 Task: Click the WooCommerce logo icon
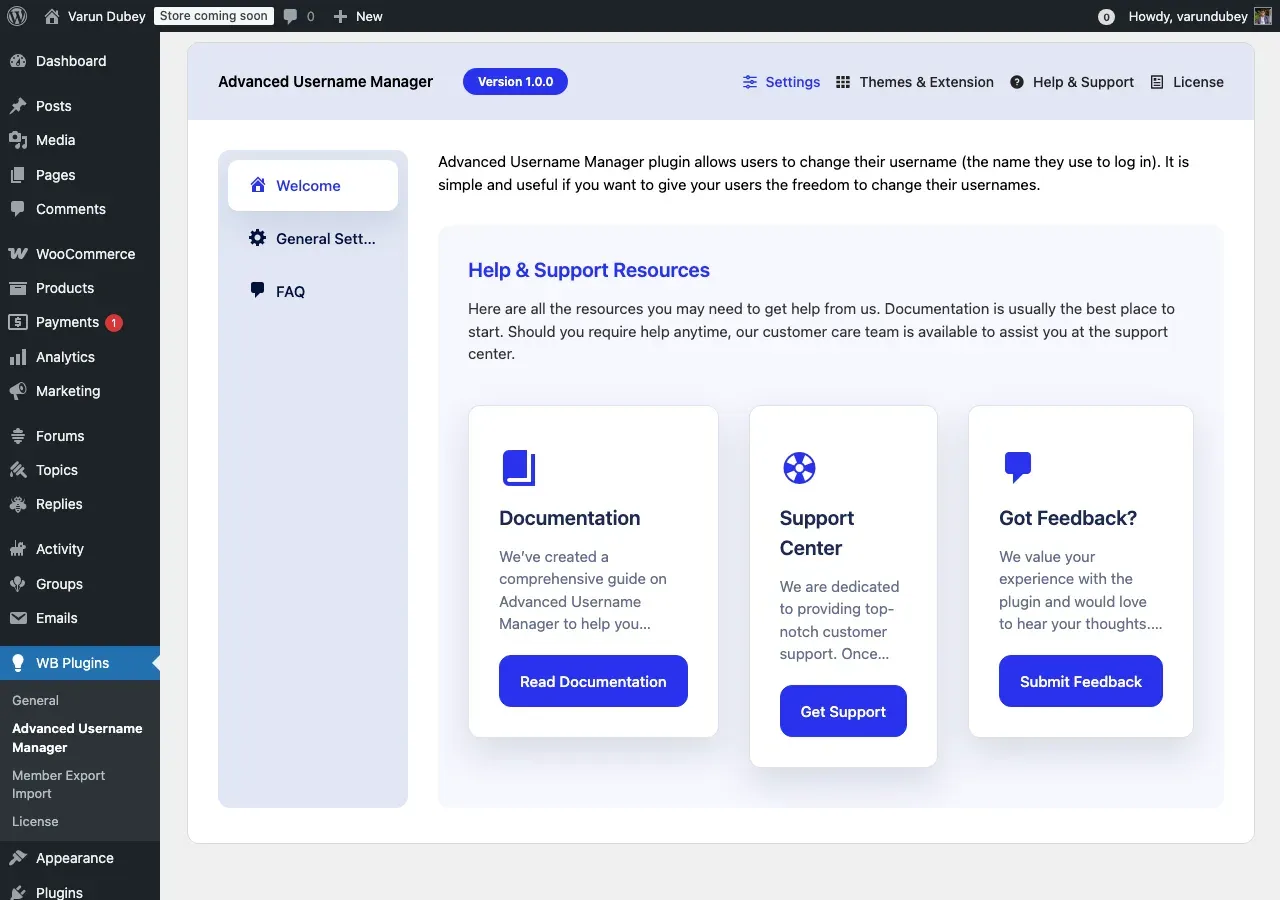tap(18, 254)
